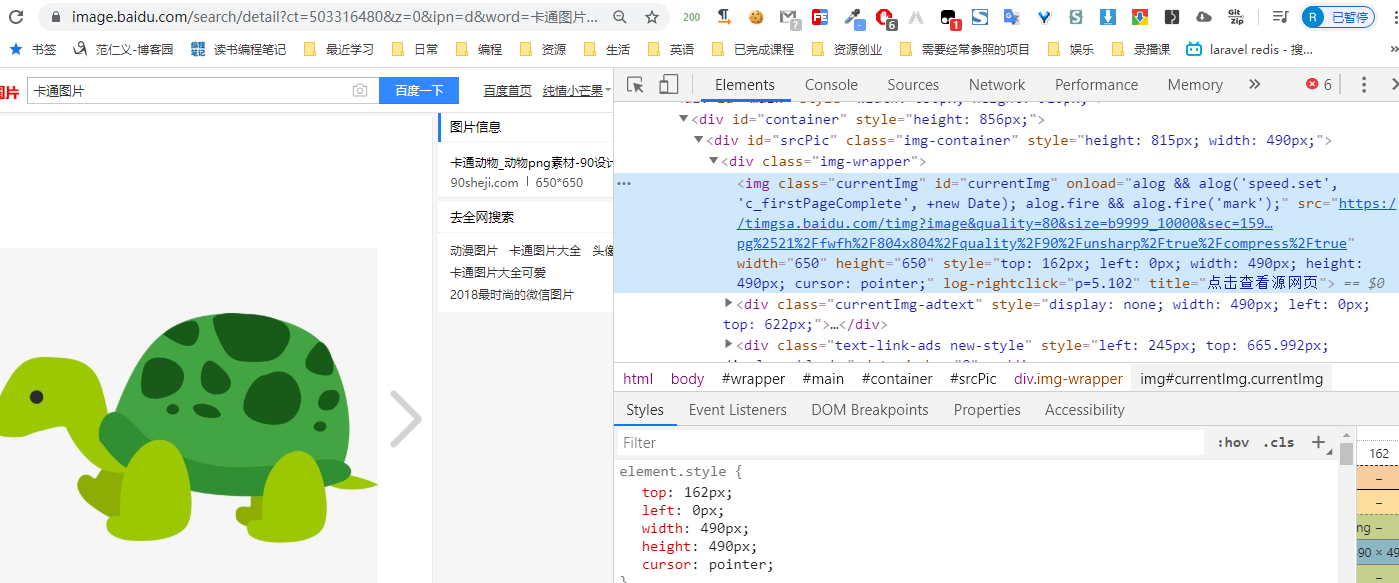The height and width of the screenshot is (583, 1399).
Task: Click the camera image-search icon
Action: 360,91
